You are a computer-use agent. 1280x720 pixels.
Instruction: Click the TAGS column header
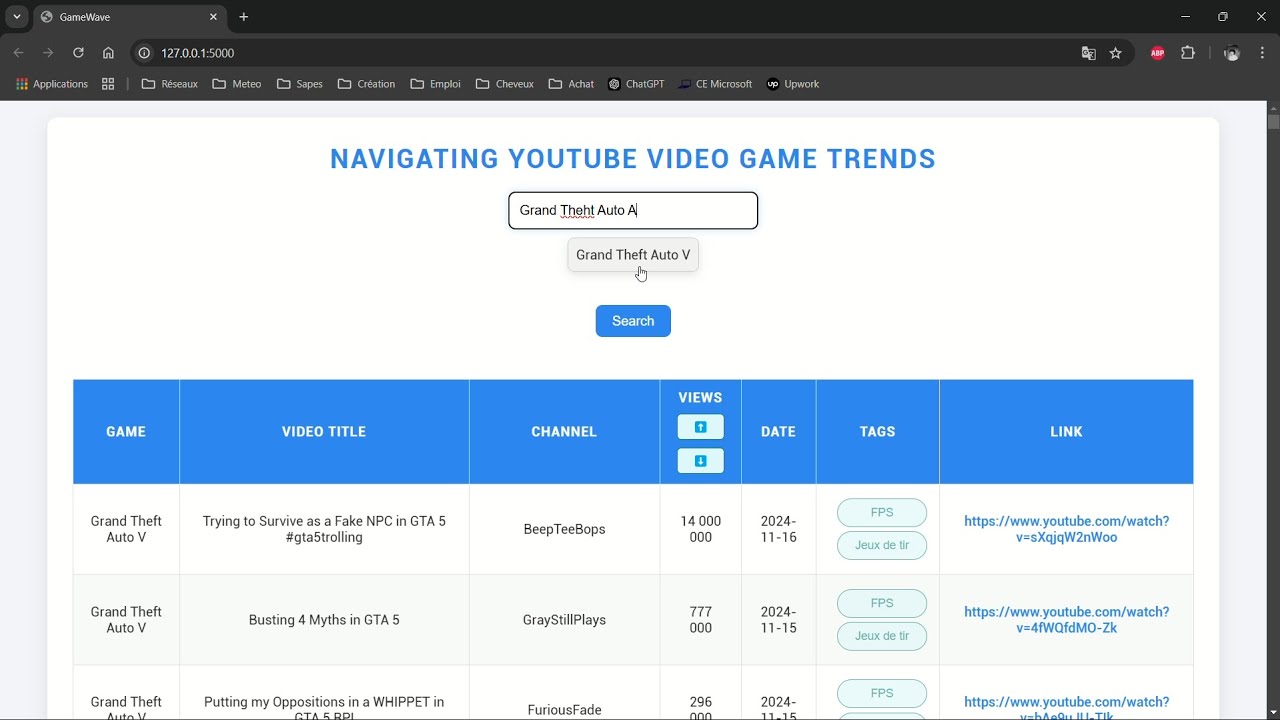(877, 432)
